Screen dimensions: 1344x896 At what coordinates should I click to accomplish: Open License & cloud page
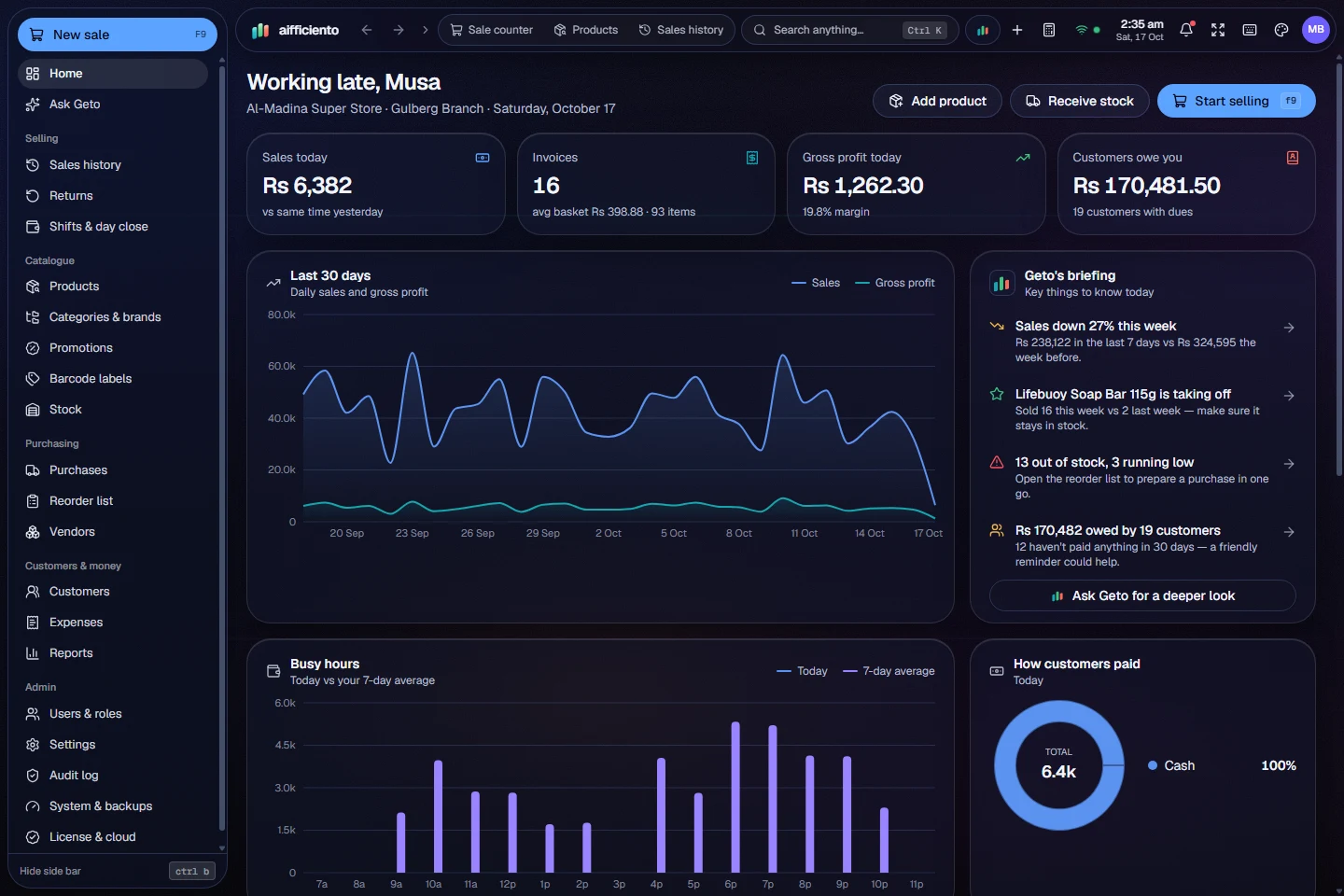pos(112,836)
